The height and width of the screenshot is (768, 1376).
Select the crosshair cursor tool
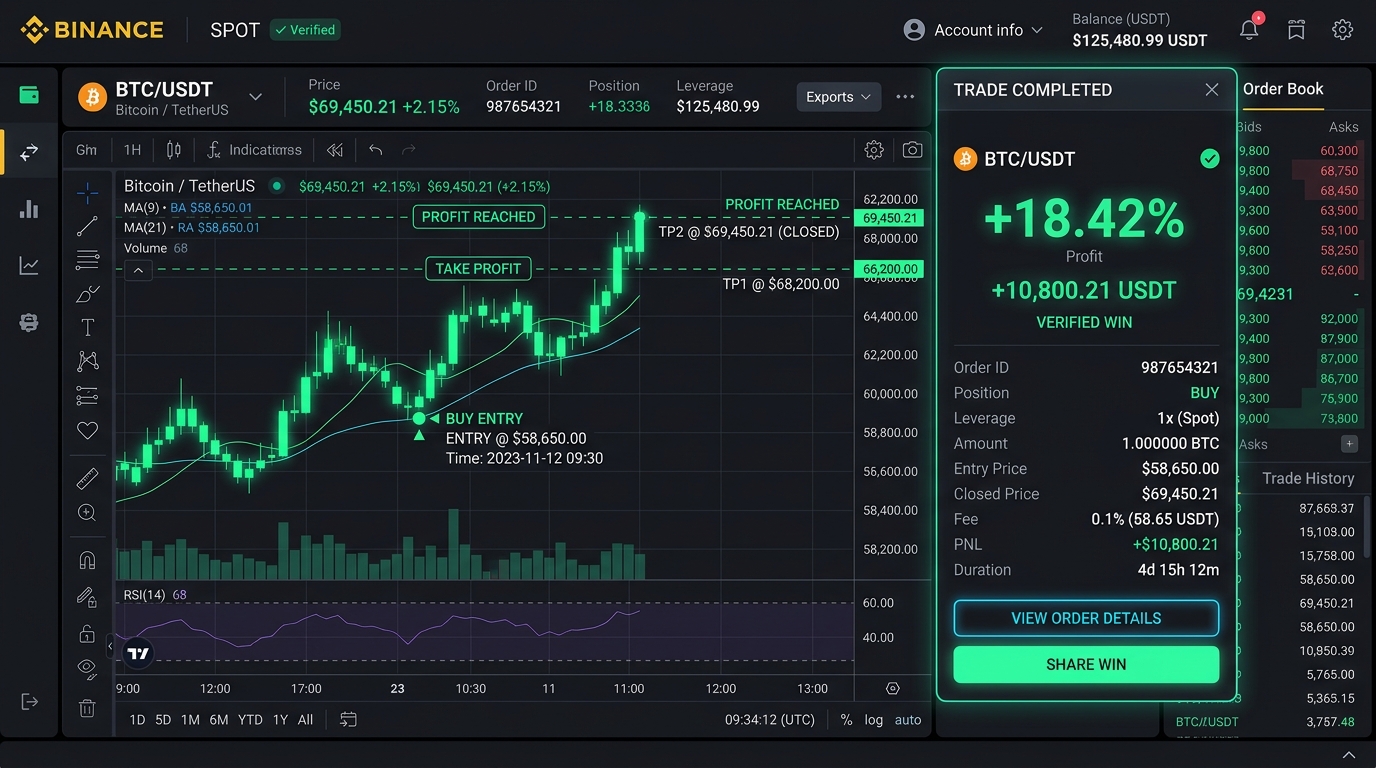(87, 192)
